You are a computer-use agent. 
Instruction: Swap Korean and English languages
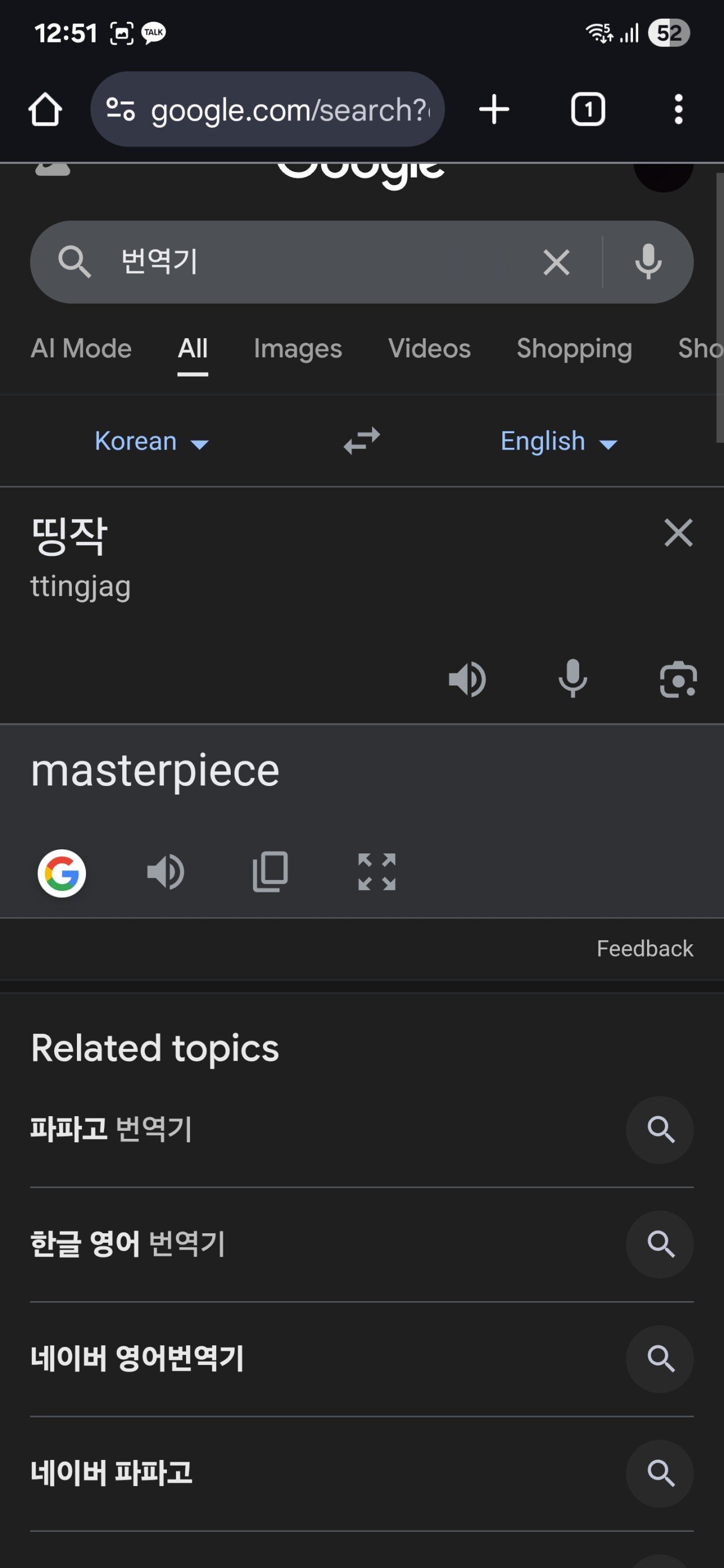click(361, 440)
